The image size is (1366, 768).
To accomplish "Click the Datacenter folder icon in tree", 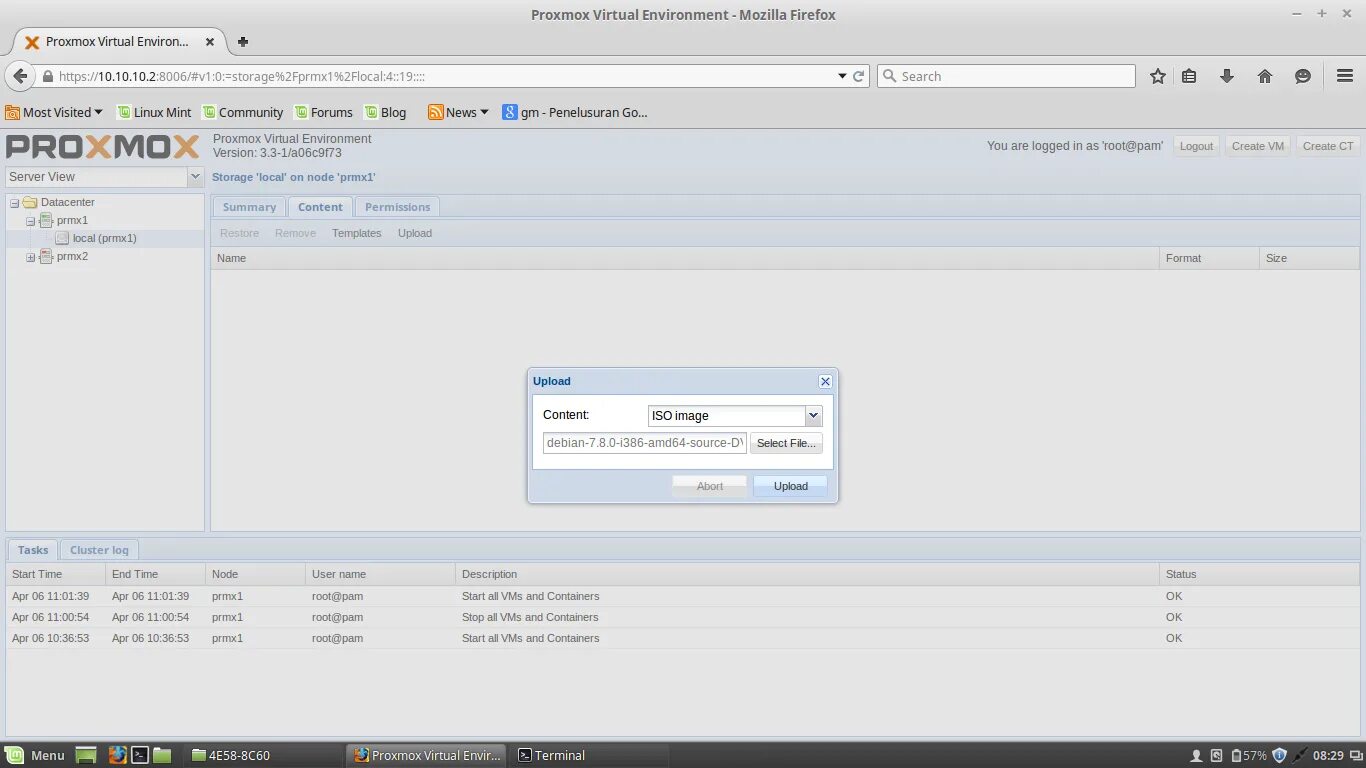I will (30, 202).
